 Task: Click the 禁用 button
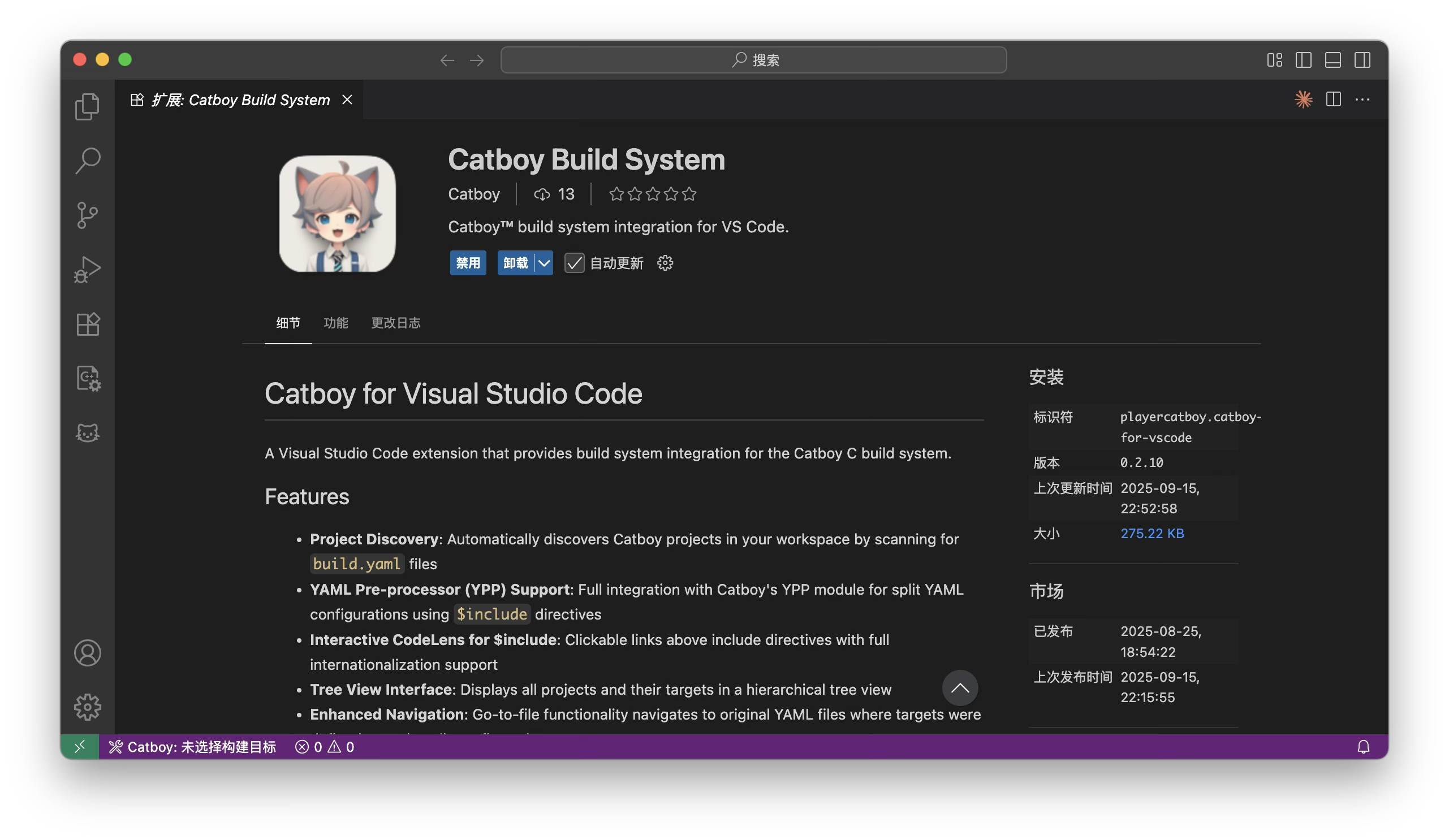[x=468, y=263]
